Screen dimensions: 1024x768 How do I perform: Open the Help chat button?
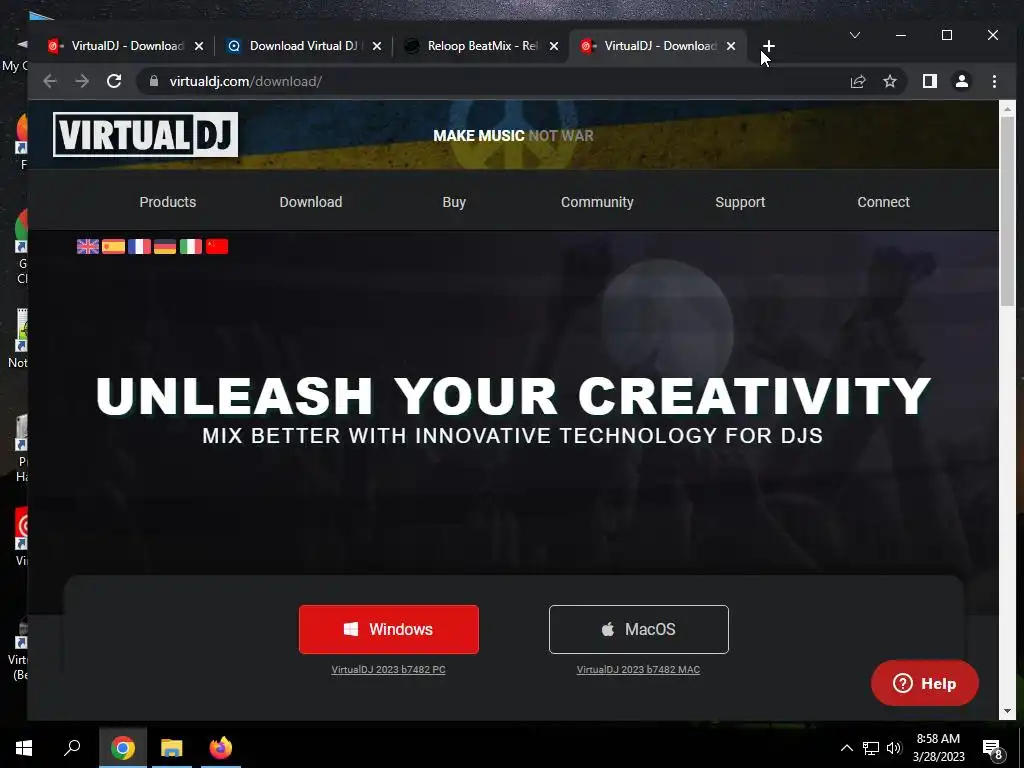pos(925,683)
